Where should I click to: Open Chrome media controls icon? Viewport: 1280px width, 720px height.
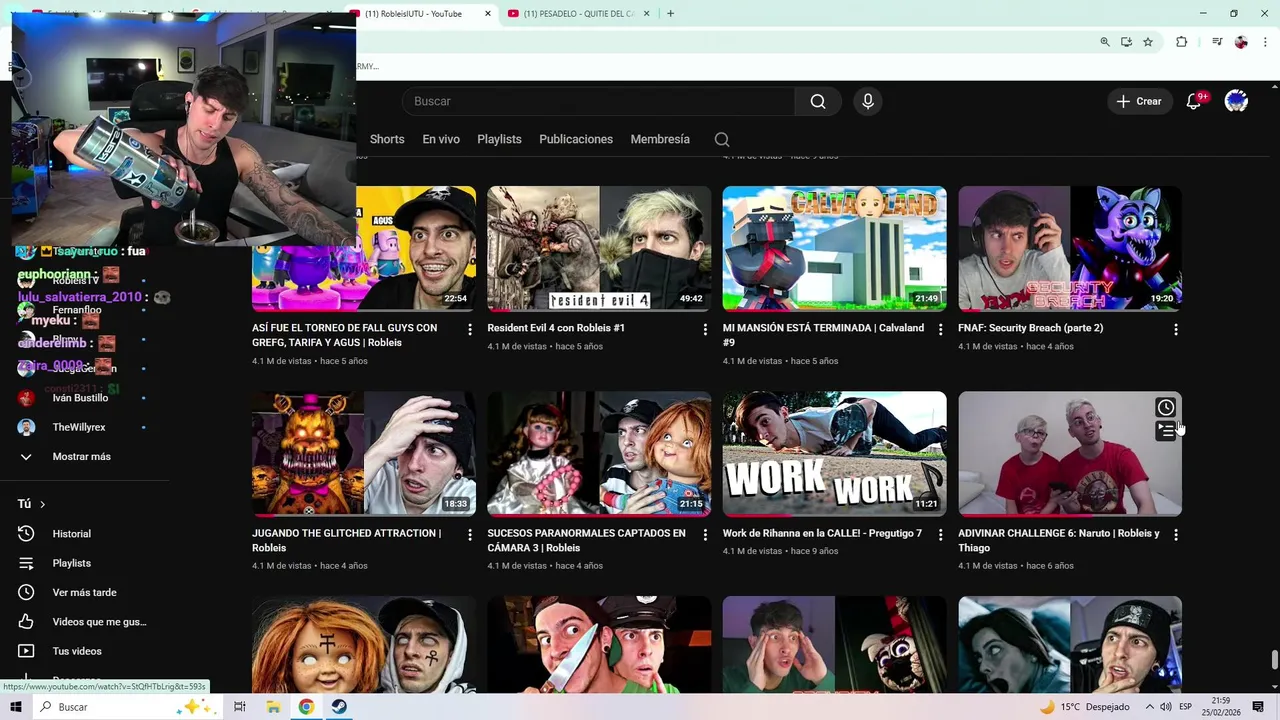click(1217, 42)
